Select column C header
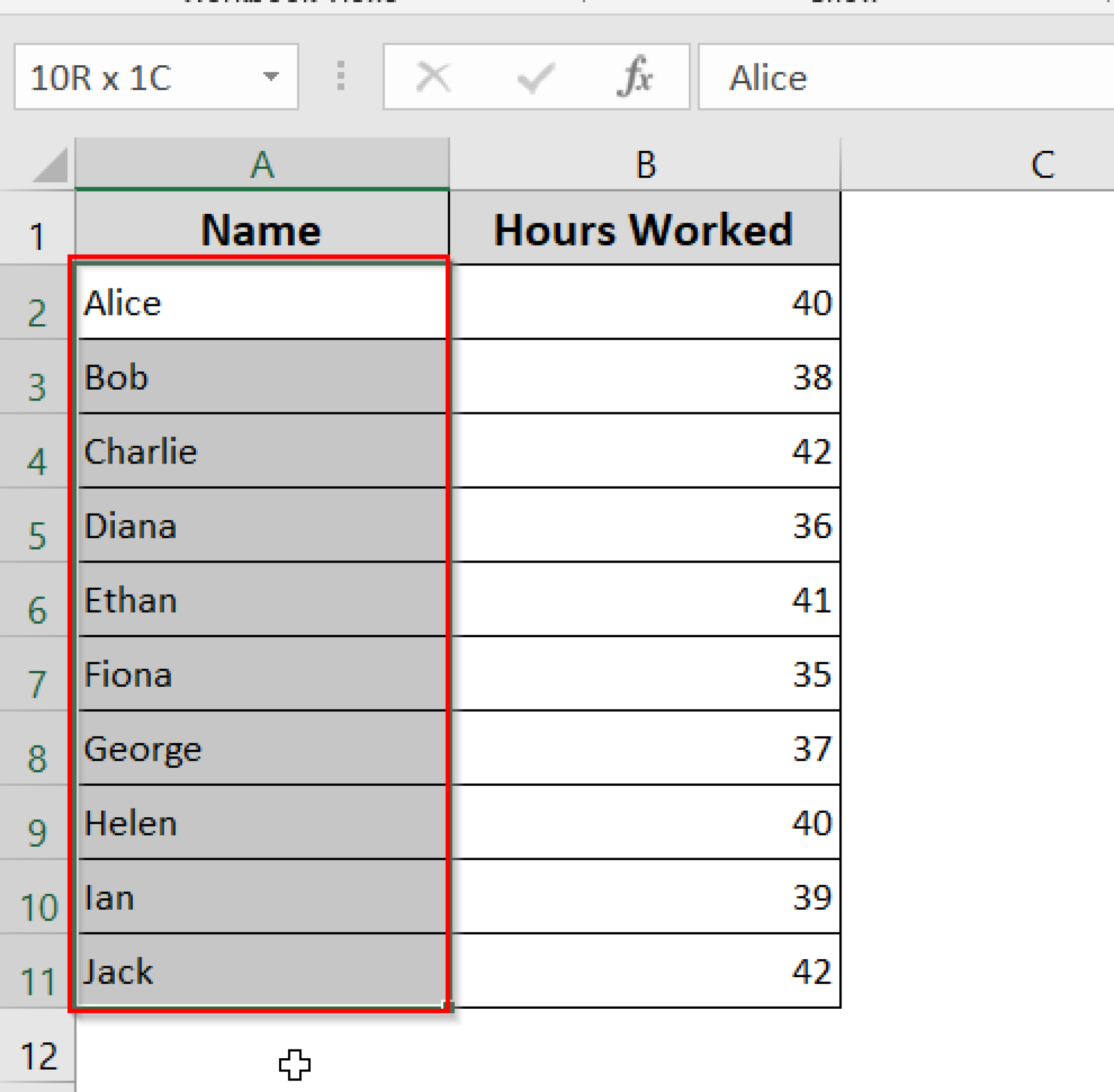Image resolution: width=1114 pixels, height=1092 pixels. coord(1043,165)
